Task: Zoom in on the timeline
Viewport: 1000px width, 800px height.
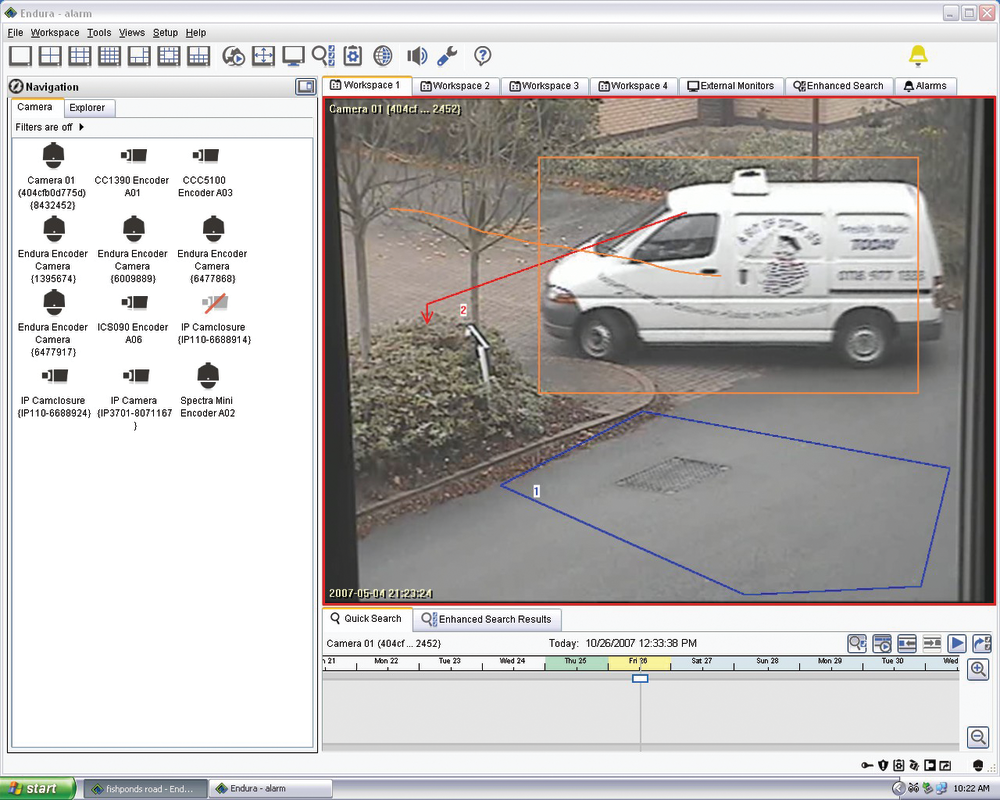Action: (979, 669)
